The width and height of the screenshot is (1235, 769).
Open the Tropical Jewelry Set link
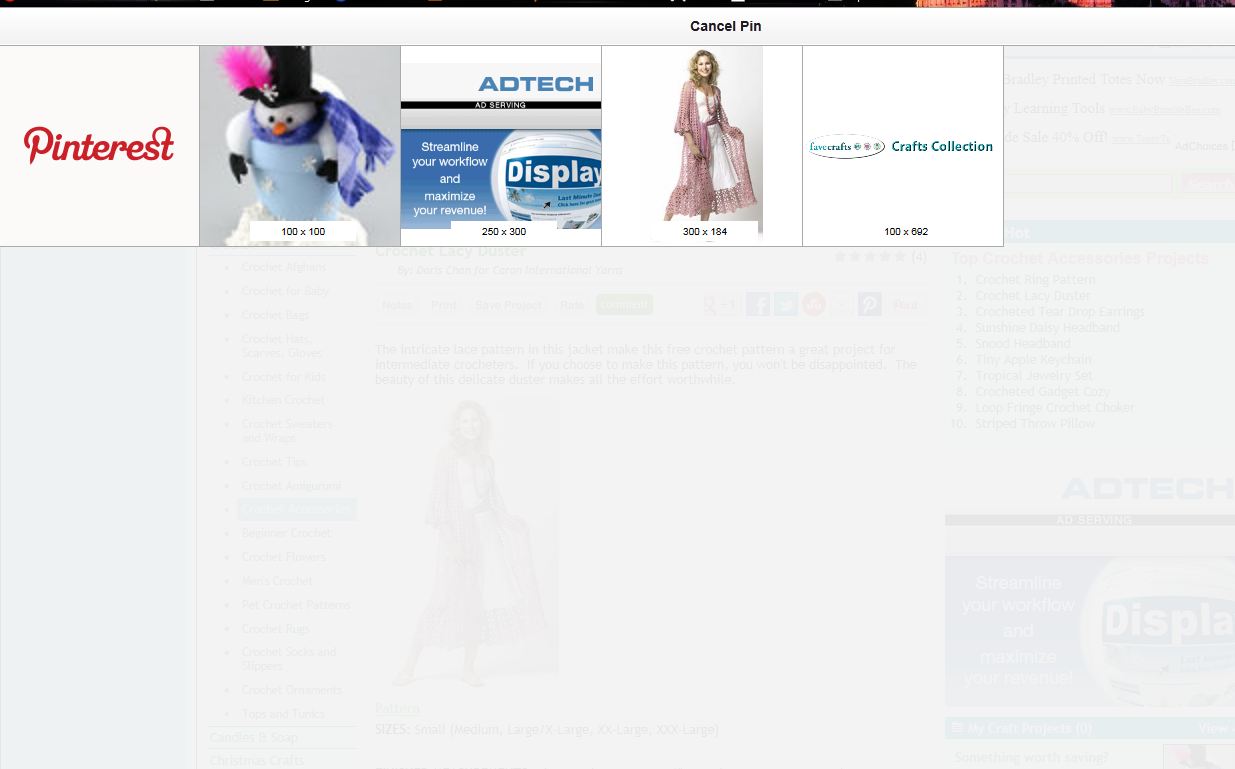click(x=1034, y=376)
